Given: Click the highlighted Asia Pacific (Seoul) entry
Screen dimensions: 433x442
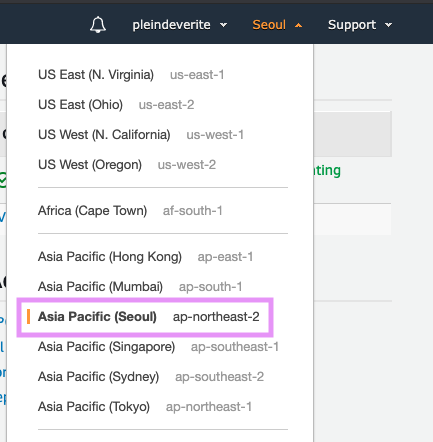Looking at the screenshot, I should (x=145, y=317).
